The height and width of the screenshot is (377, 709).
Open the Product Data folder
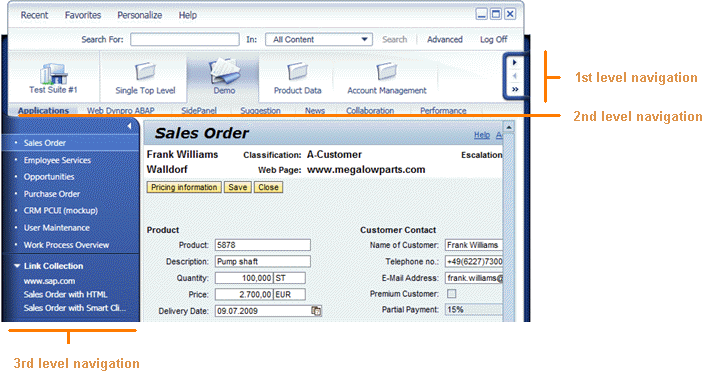click(x=297, y=72)
